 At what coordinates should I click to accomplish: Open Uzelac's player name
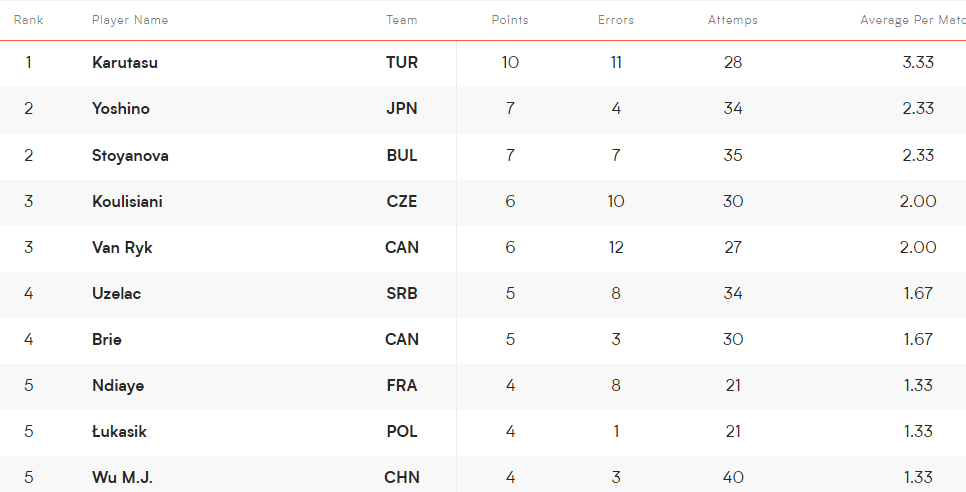point(116,294)
